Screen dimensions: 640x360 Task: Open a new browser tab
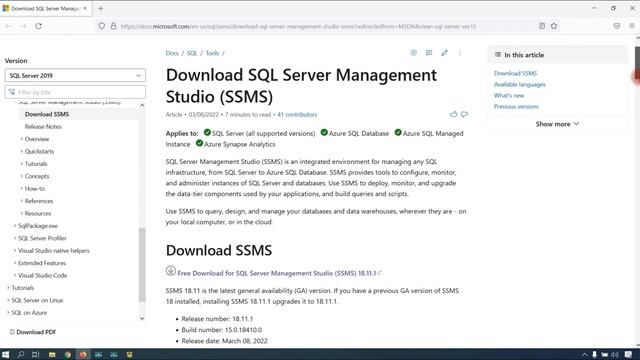click(100, 8)
